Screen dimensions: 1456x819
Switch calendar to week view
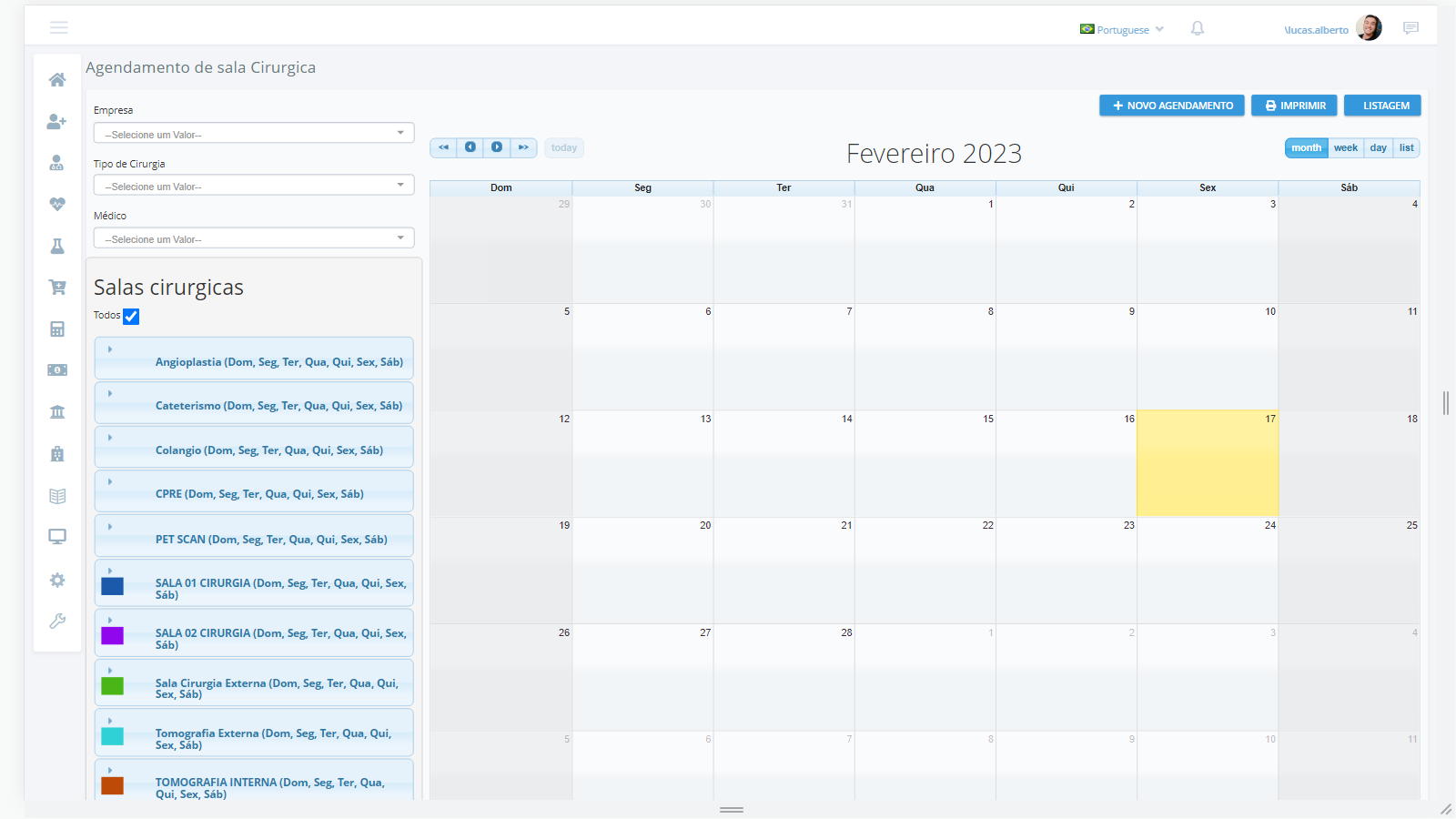(1345, 148)
